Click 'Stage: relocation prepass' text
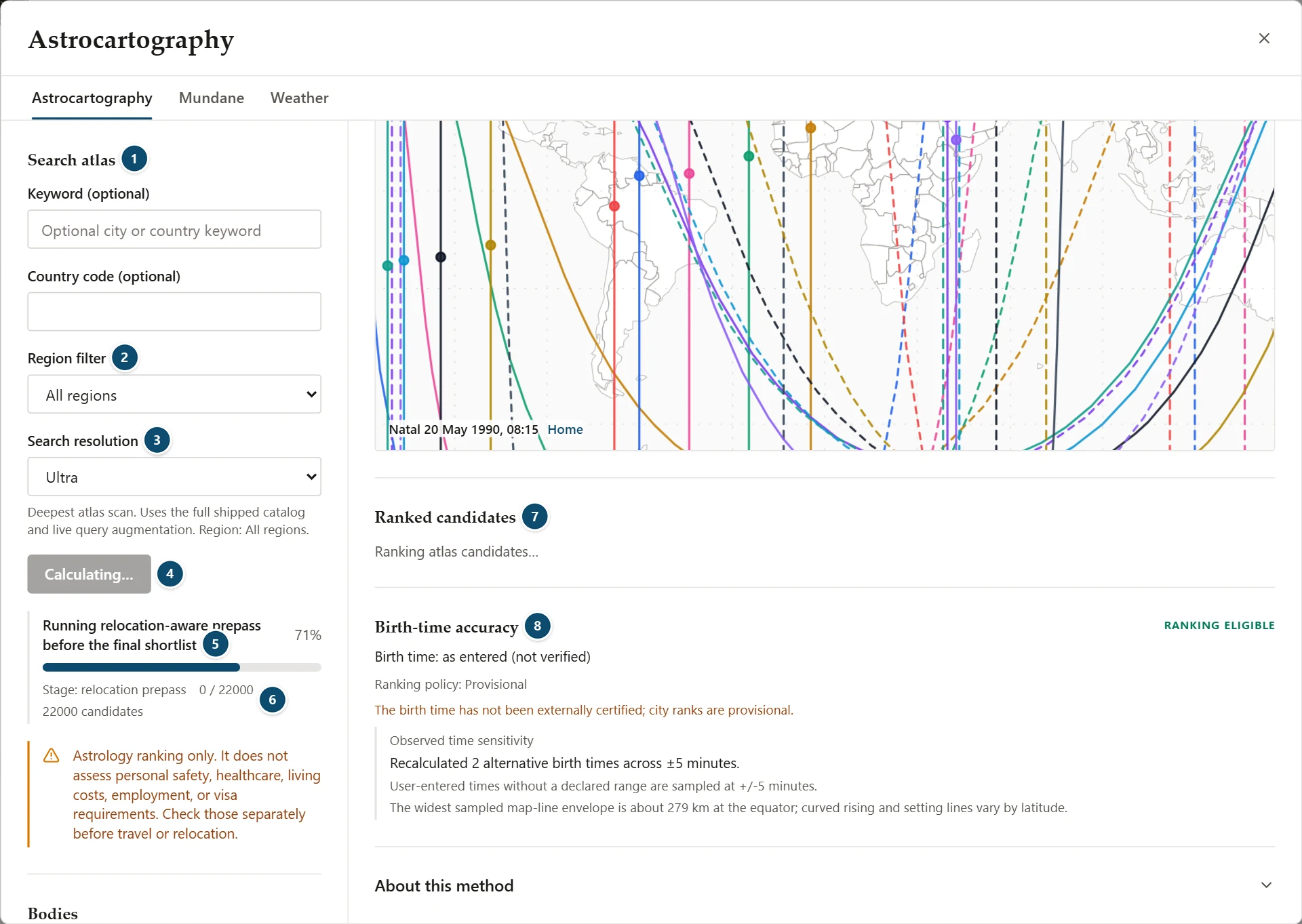The width and height of the screenshot is (1302, 924). pyautogui.click(x=114, y=689)
